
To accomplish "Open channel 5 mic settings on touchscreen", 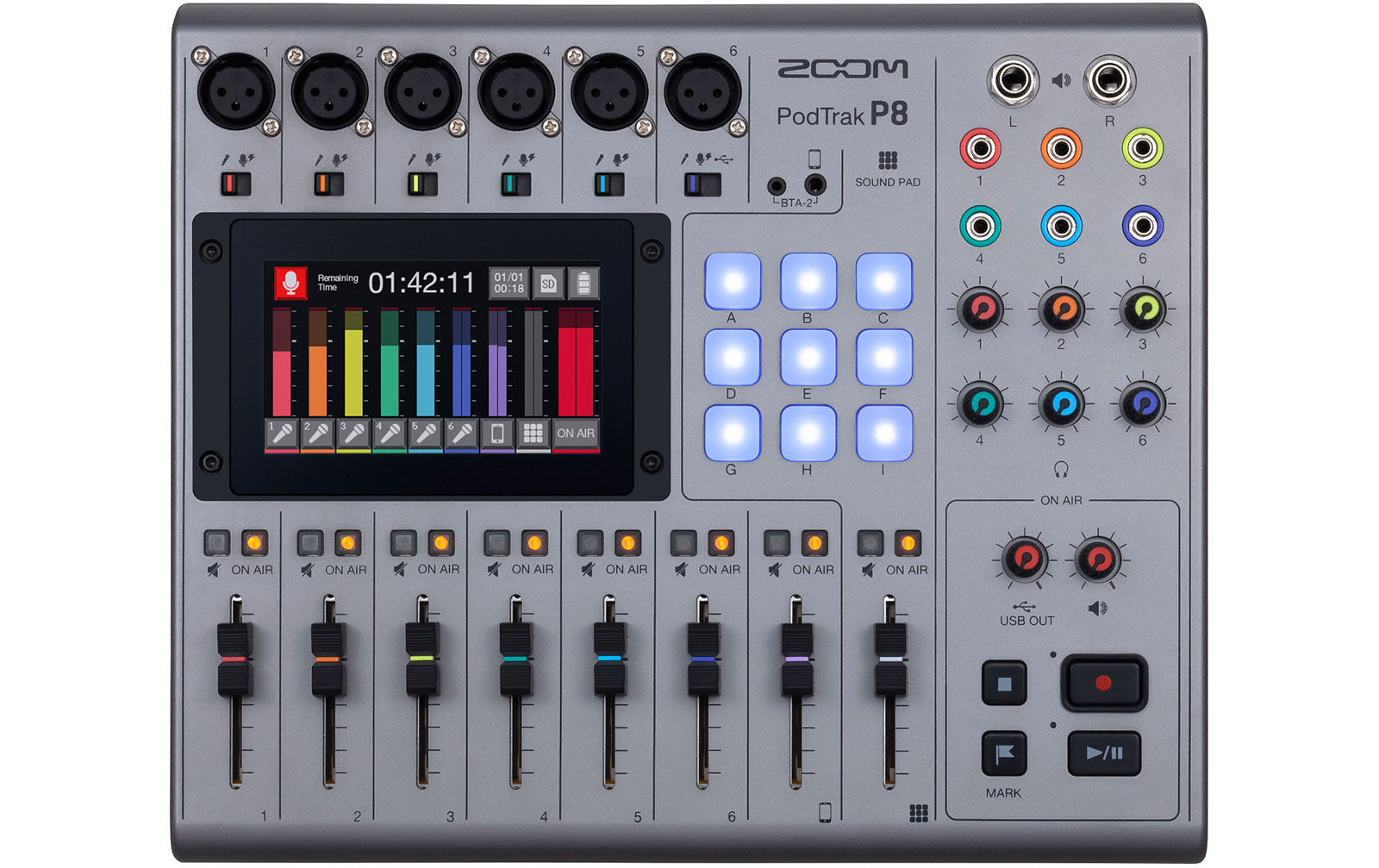I will 425,434.
